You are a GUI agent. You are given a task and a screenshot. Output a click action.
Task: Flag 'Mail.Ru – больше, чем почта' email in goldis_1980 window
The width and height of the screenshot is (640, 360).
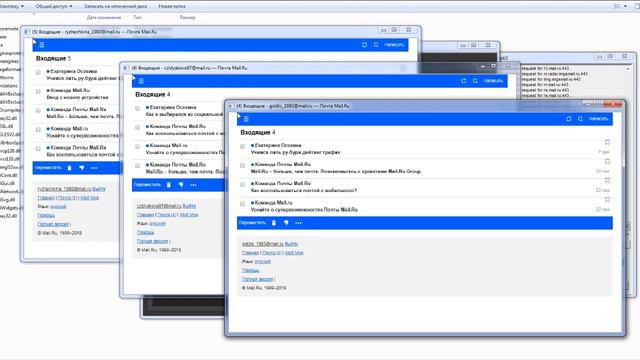pyautogui.click(x=607, y=162)
